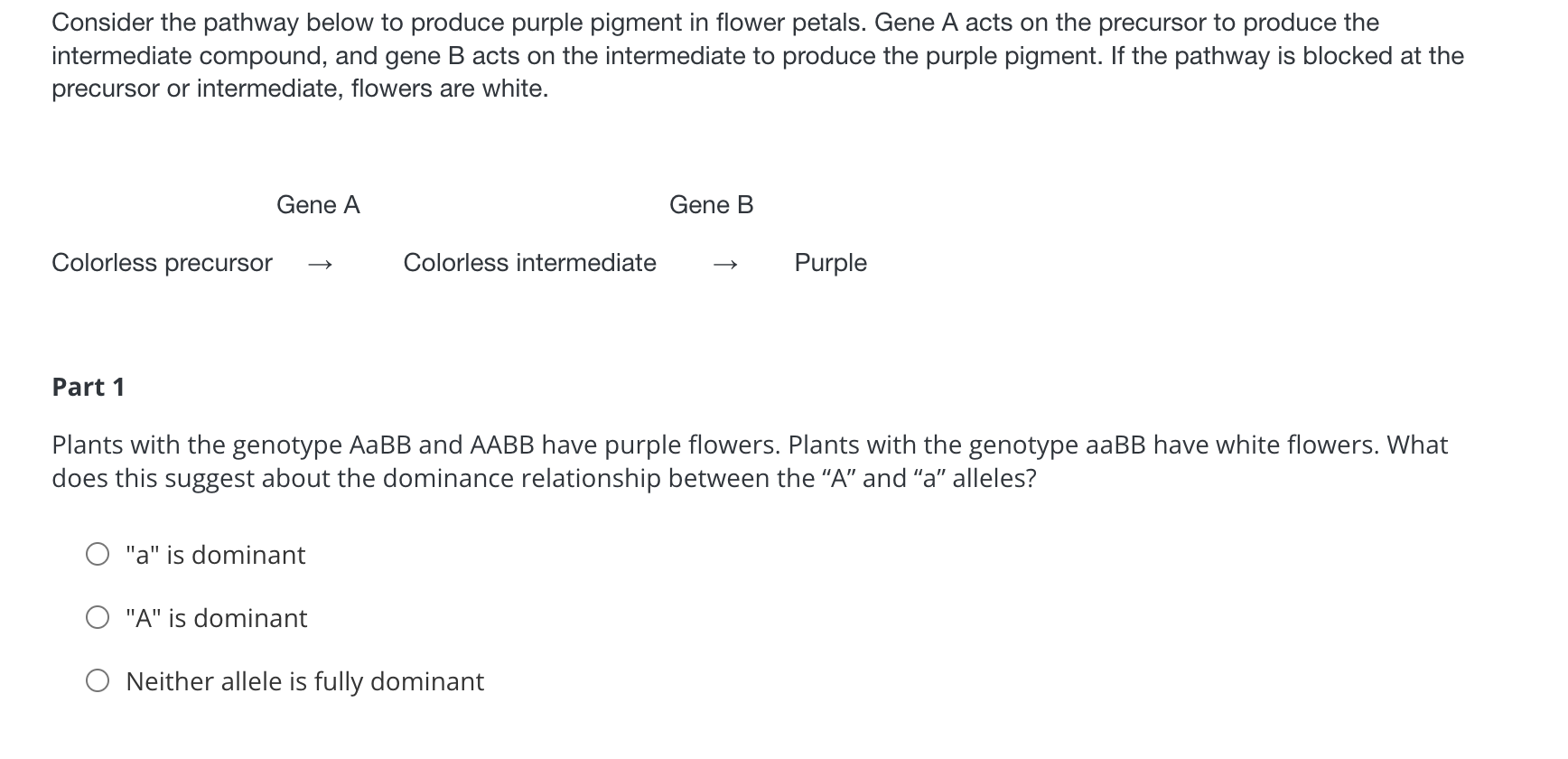Click the Colorless intermediate text
This screenshot has height=759, width=1568.
pos(529,264)
